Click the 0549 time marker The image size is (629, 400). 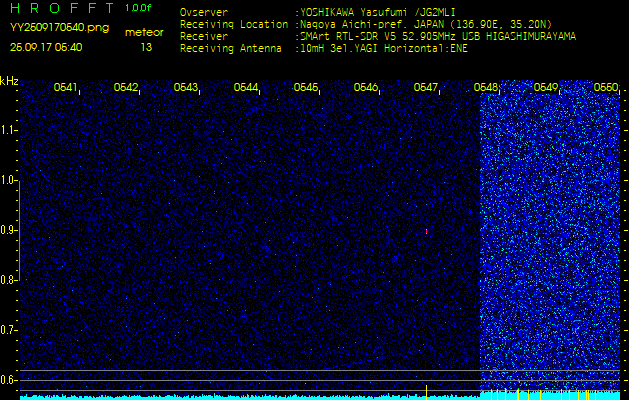pyautogui.click(x=545, y=87)
